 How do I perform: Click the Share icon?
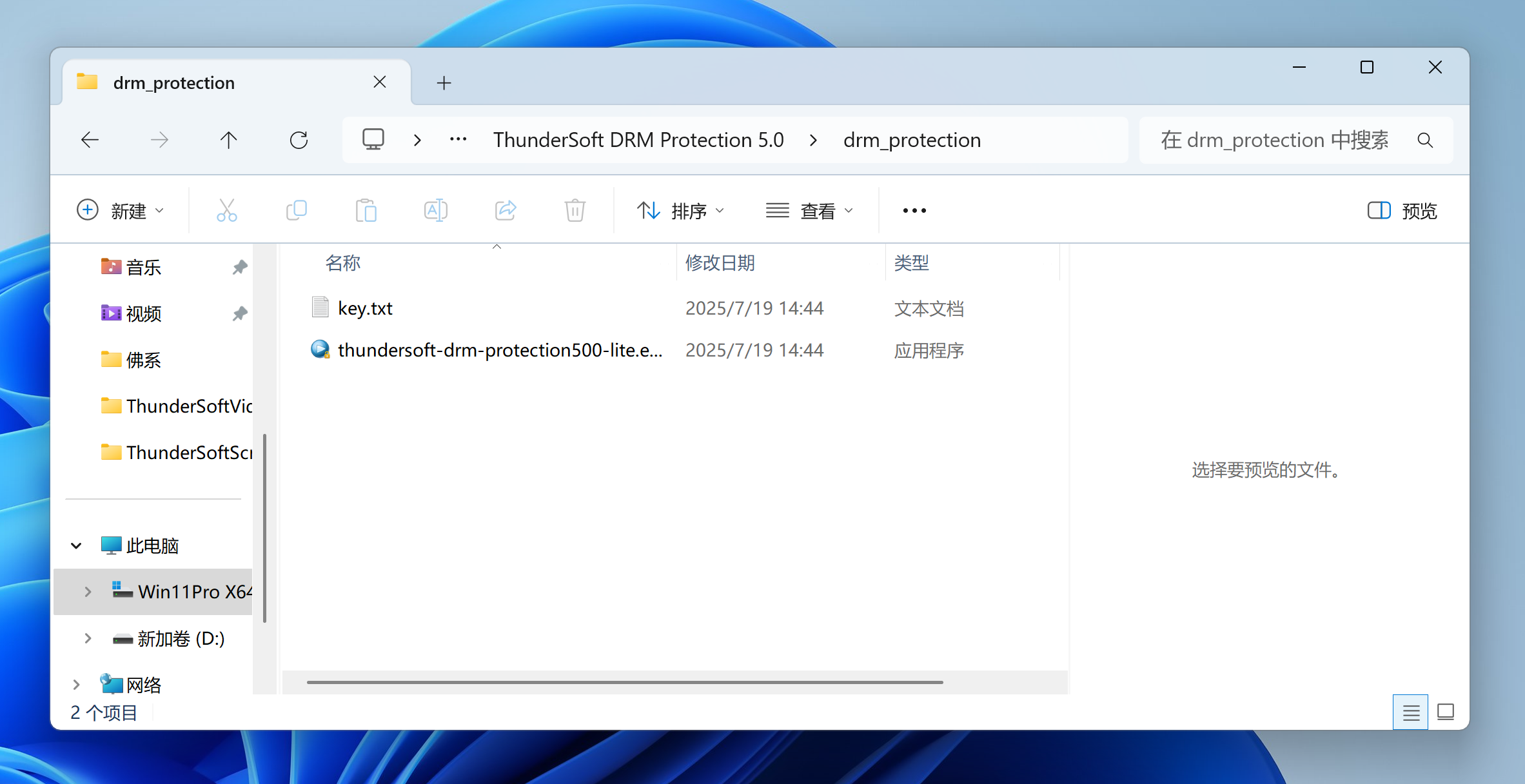coord(506,210)
